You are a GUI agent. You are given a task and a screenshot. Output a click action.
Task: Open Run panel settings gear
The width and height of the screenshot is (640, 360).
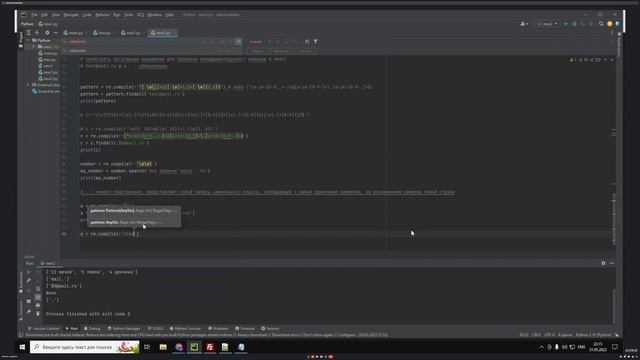pos(603,263)
